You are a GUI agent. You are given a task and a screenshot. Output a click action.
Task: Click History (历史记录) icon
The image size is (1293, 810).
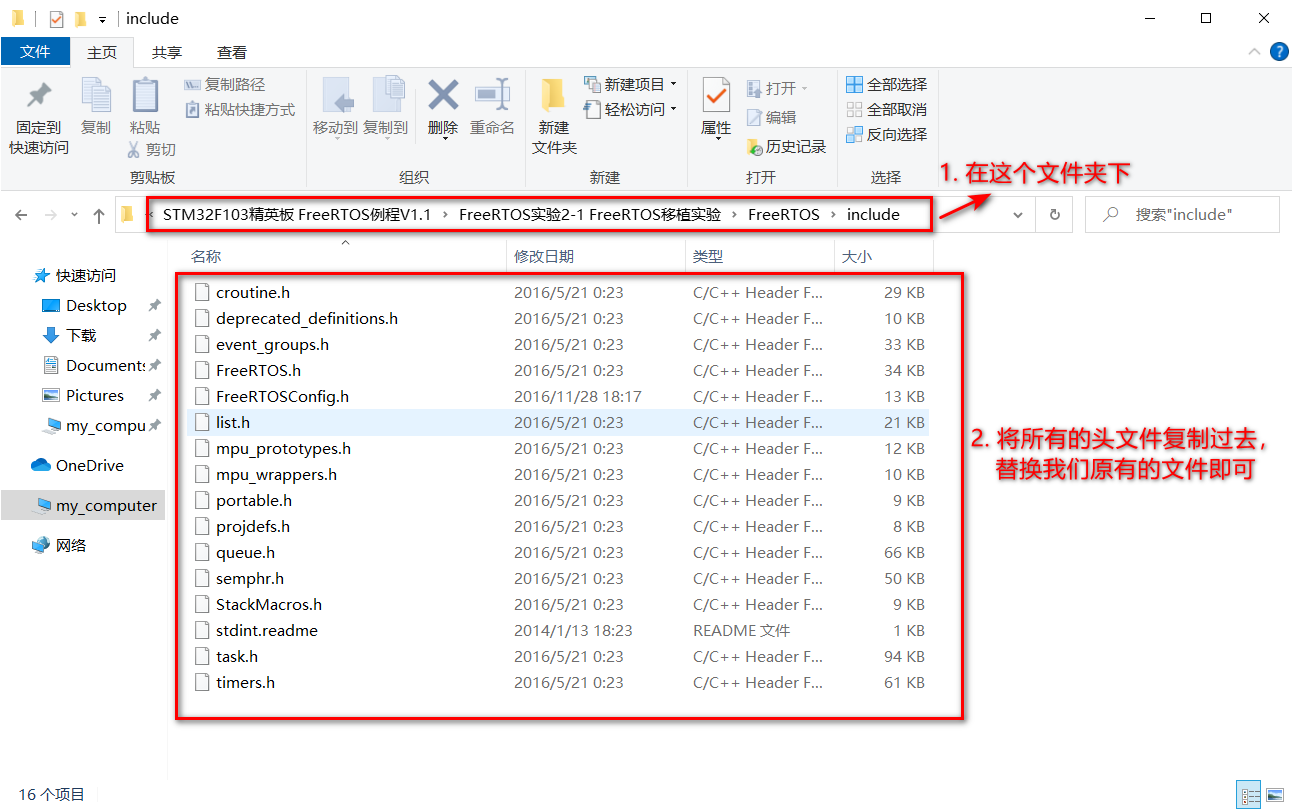coord(755,147)
